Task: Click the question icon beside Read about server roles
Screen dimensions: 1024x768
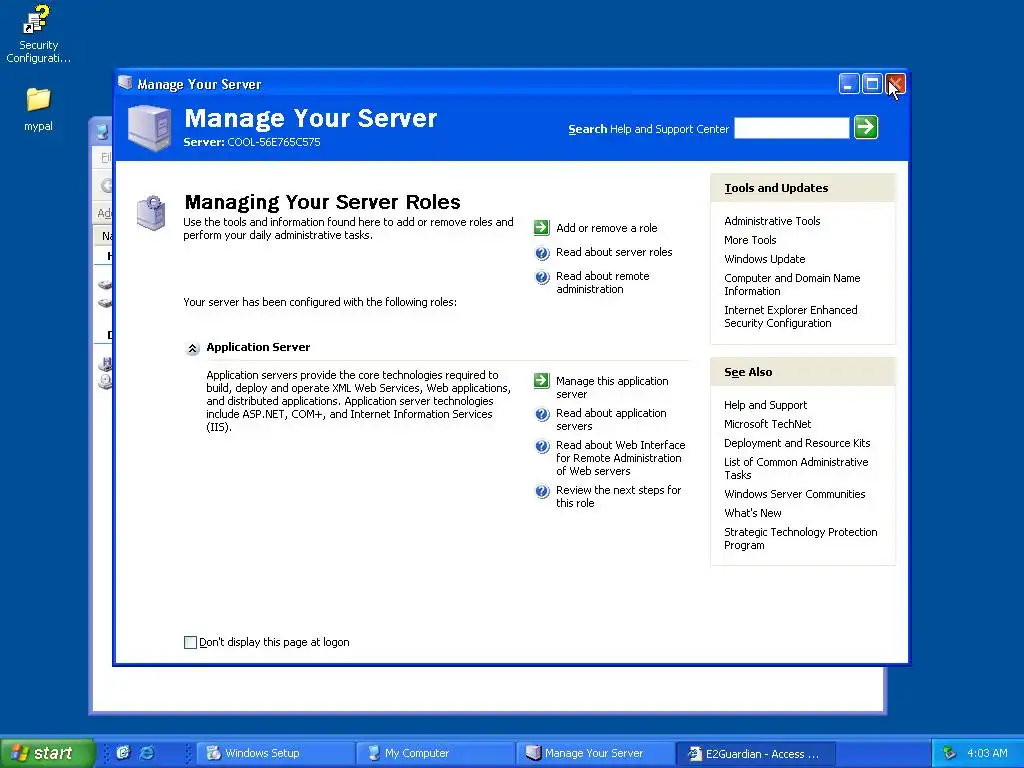Action: click(542, 253)
